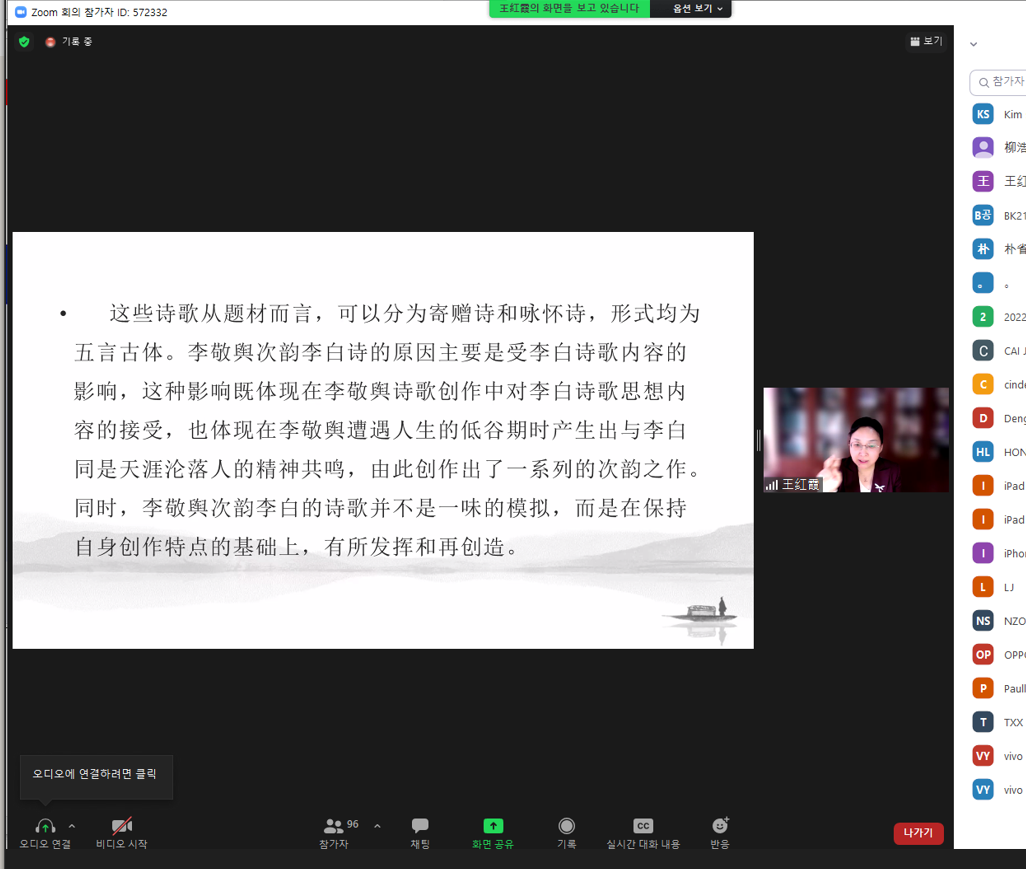Click the green share screen icon
The image size is (1026, 869).
[x=493, y=826]
